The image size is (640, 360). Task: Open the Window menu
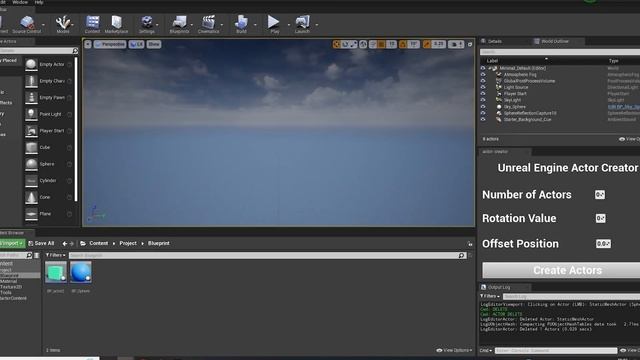(20, 2)
